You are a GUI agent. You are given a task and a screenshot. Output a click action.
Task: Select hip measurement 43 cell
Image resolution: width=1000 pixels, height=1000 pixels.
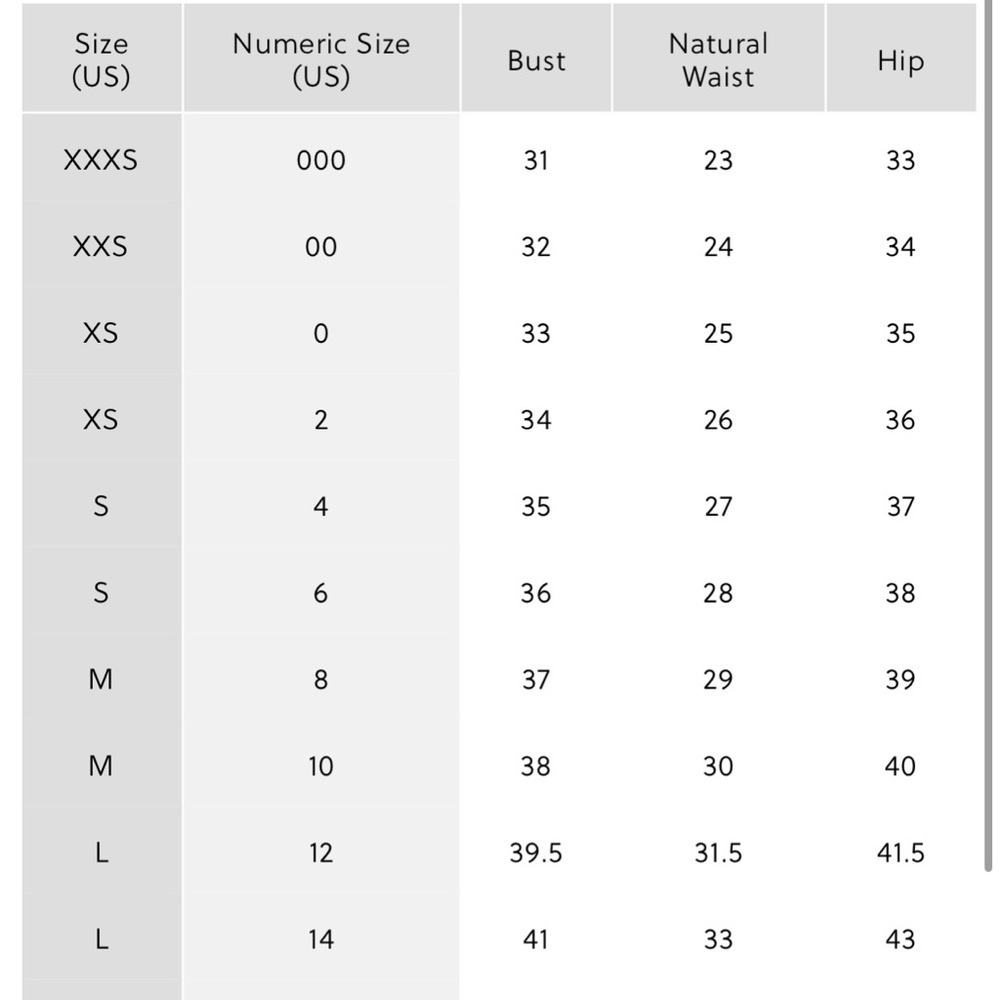tap(900, 940)
